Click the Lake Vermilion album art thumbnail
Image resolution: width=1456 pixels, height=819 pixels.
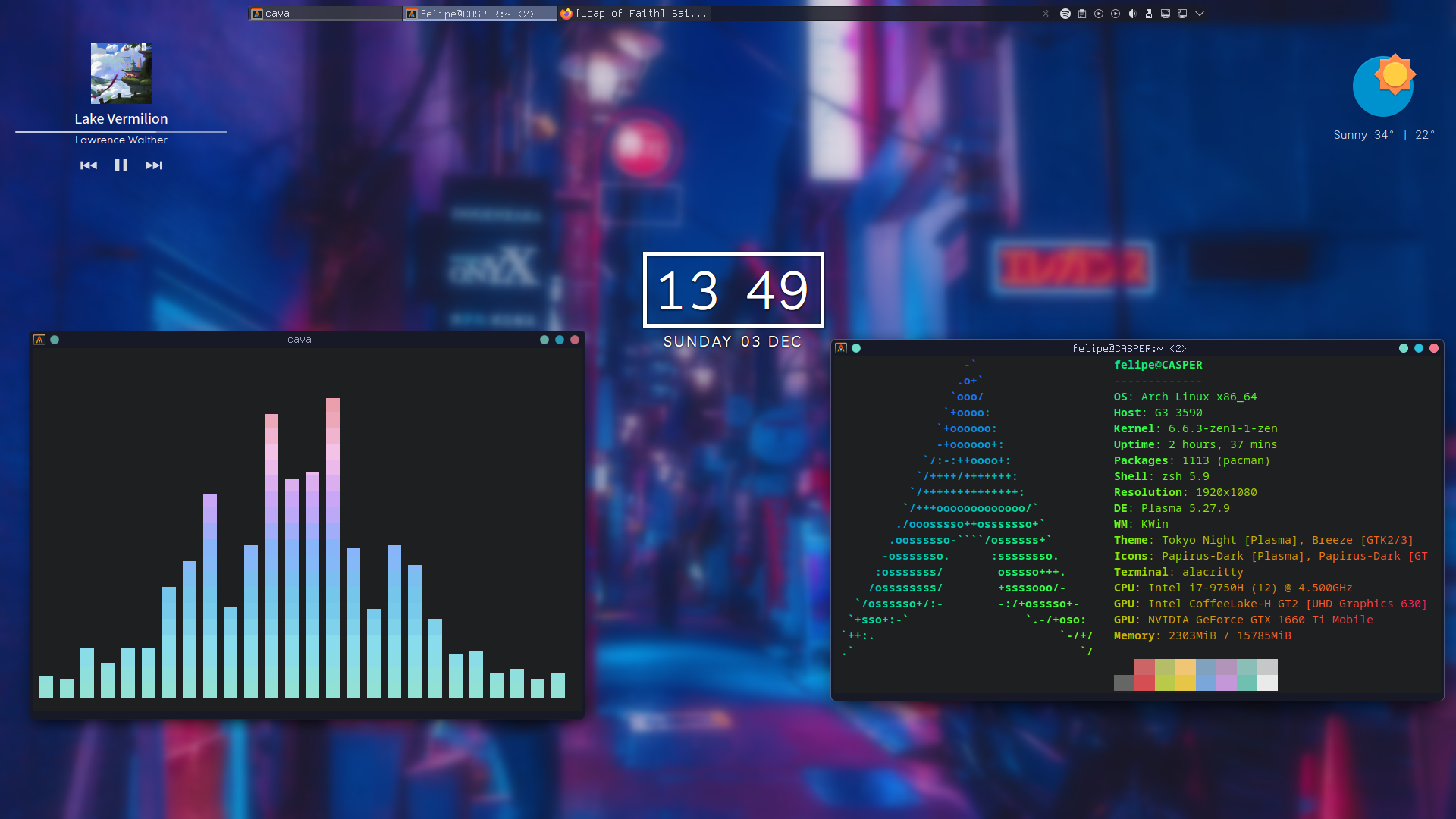[121, 74]
